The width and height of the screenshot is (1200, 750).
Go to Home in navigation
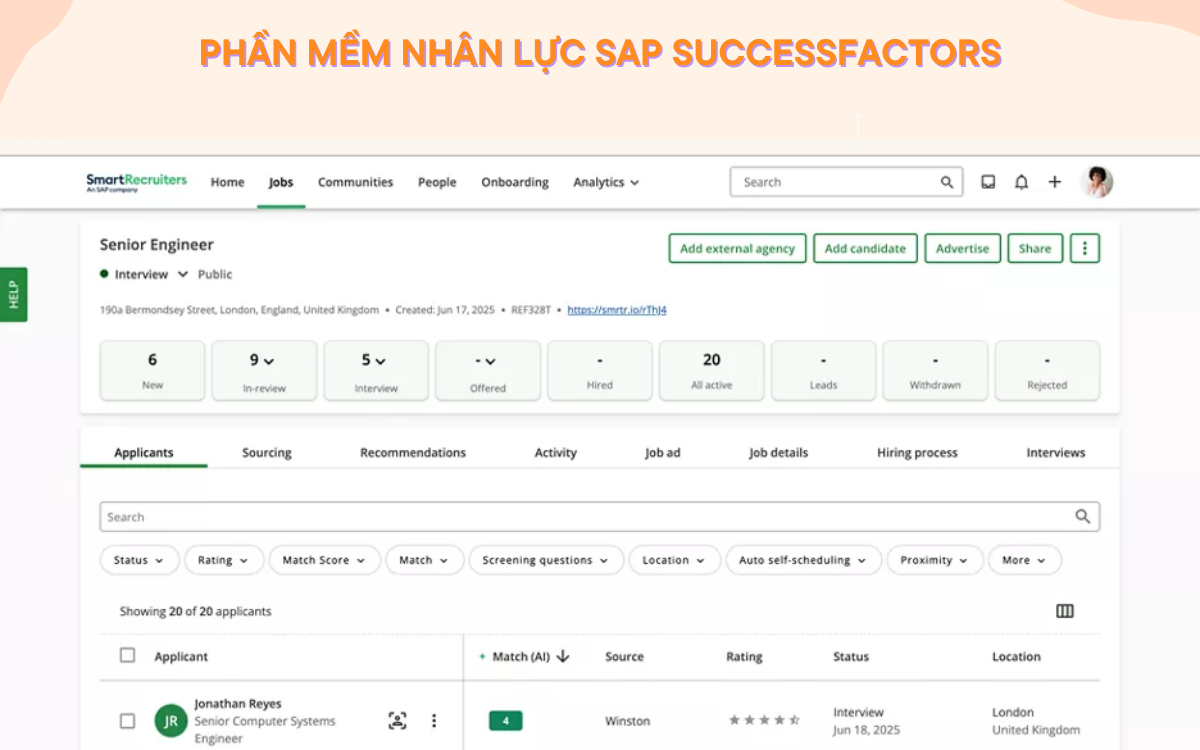227,182
